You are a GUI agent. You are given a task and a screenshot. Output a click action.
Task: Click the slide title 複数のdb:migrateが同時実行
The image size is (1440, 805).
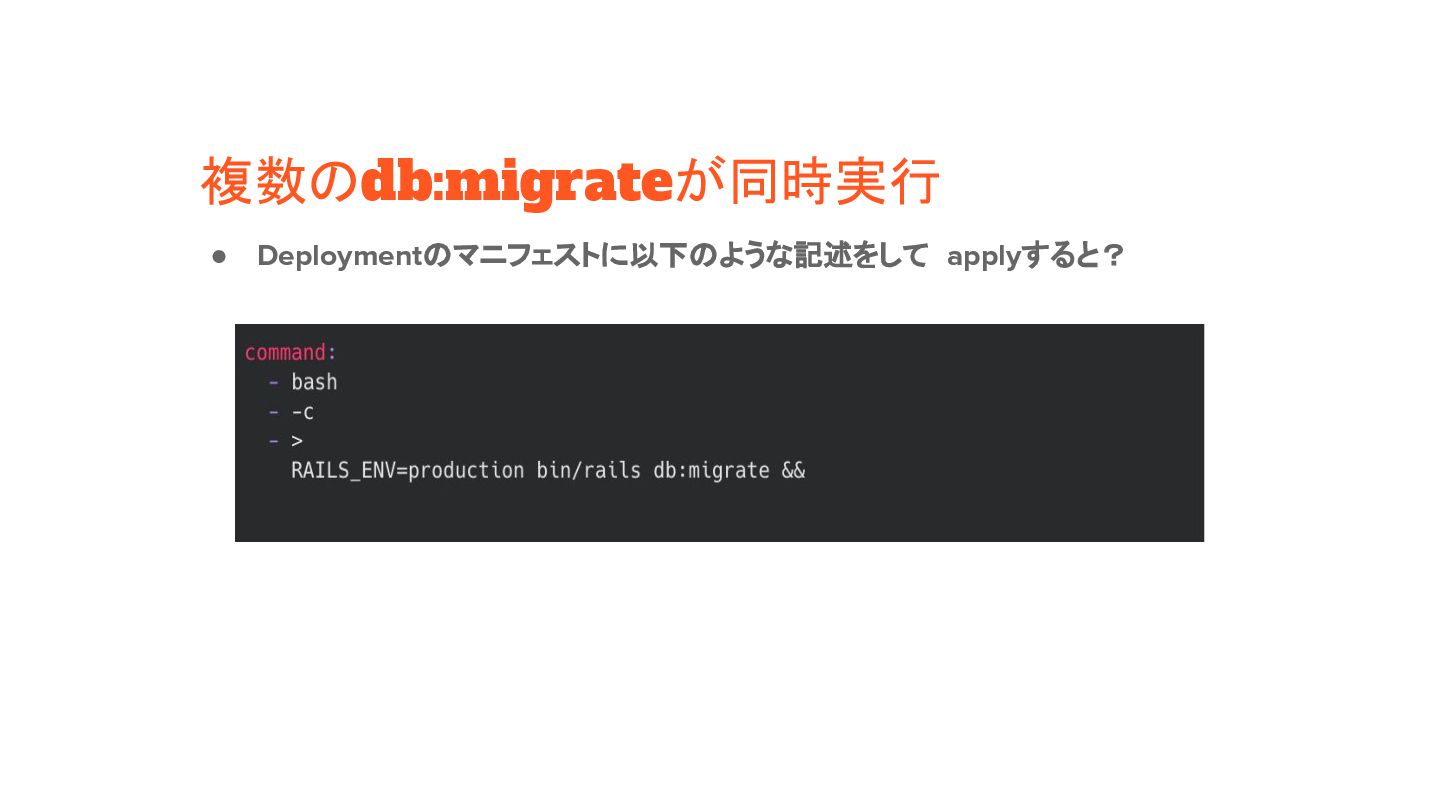(570, 182)
